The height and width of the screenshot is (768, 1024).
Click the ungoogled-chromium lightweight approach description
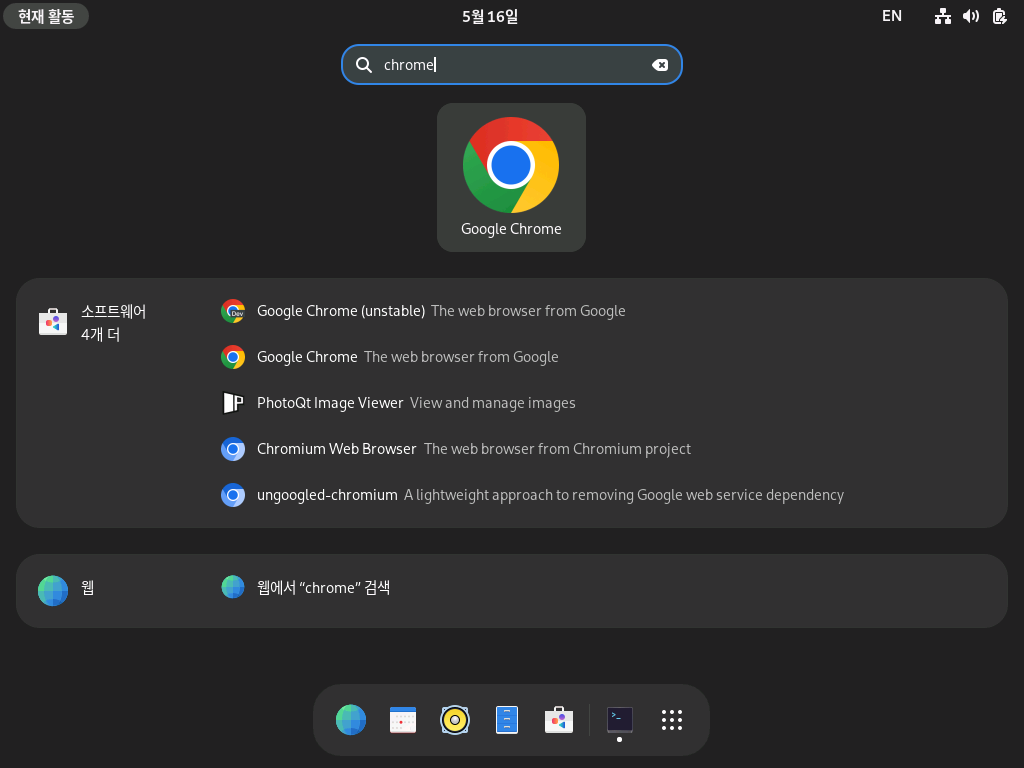click(624, 495)
